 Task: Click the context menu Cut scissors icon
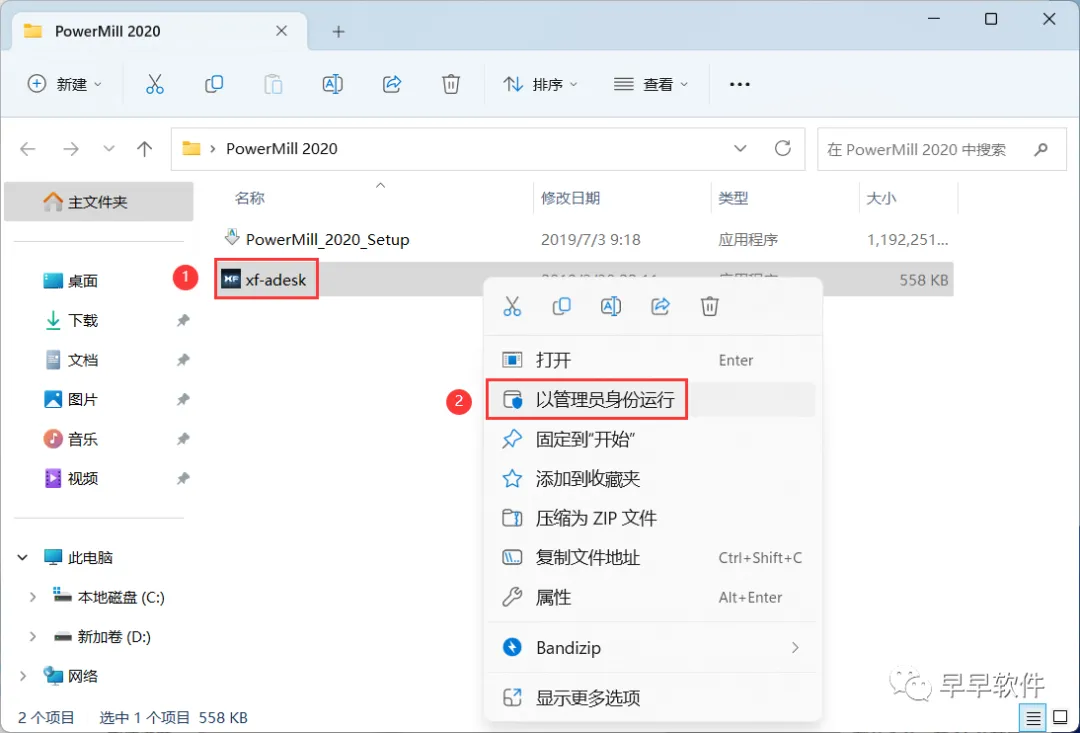512,306
